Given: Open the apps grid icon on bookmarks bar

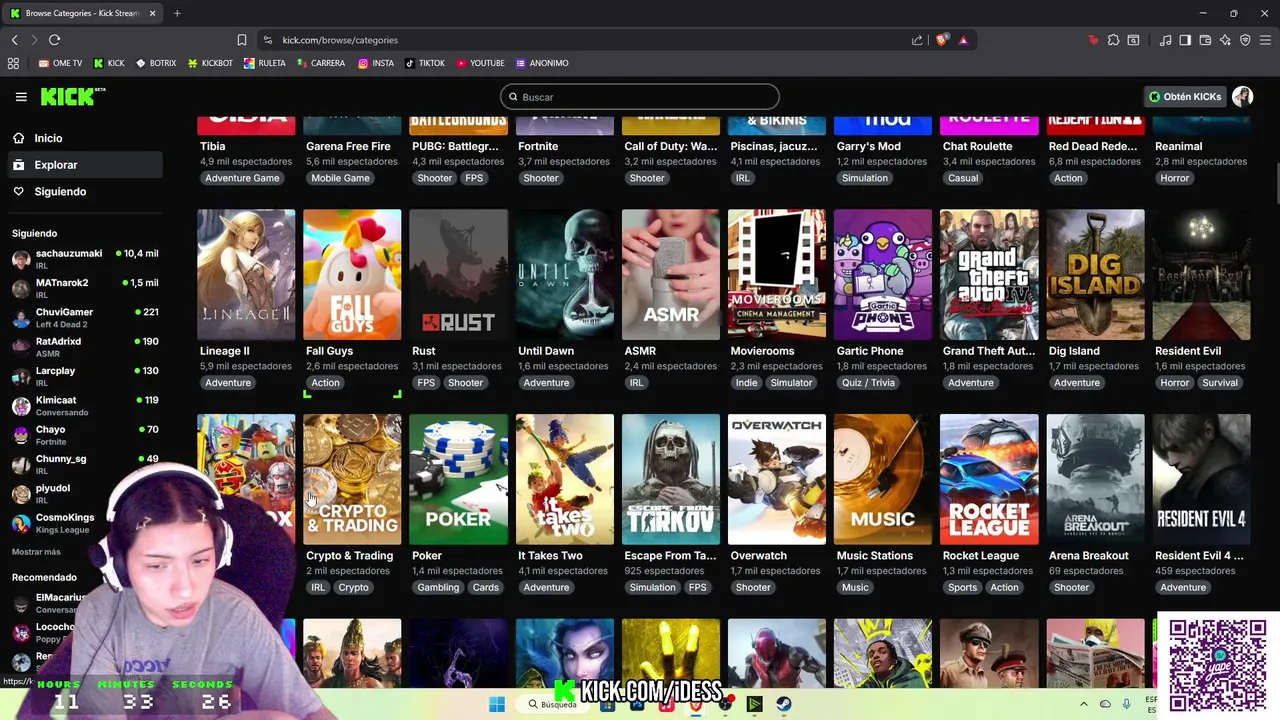Looking at the screenshot, I should point(13,63).
